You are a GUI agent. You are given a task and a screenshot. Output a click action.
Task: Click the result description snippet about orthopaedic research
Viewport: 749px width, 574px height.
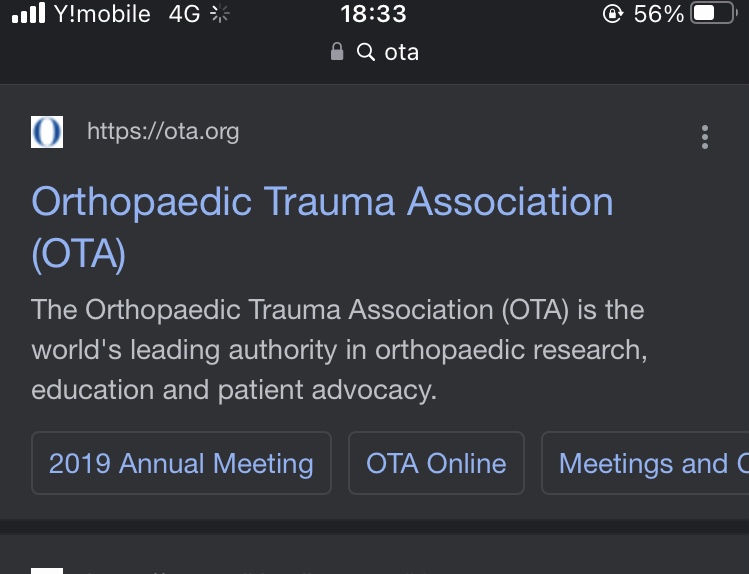tap(340, 349)
